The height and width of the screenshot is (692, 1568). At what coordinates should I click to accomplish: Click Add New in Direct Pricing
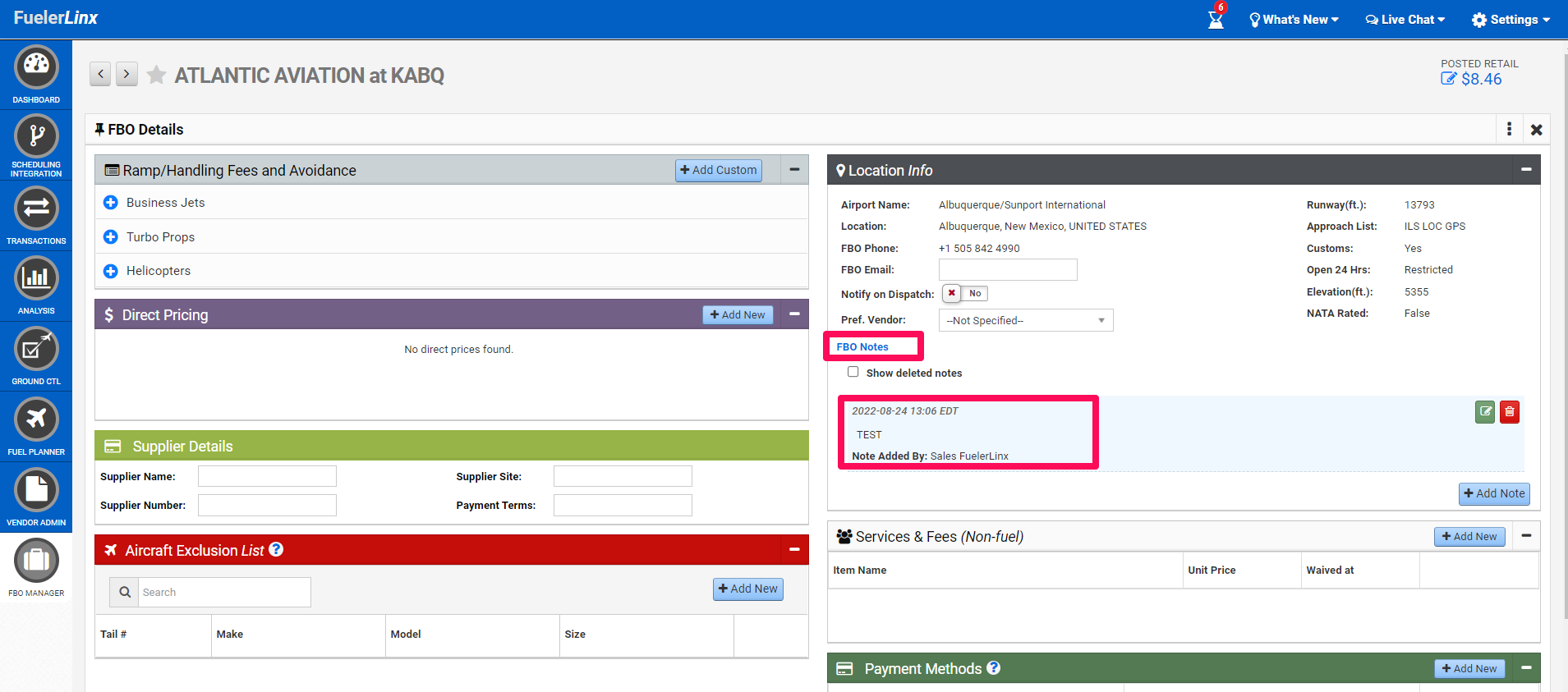pyautogui.click(x=738, y=314)
